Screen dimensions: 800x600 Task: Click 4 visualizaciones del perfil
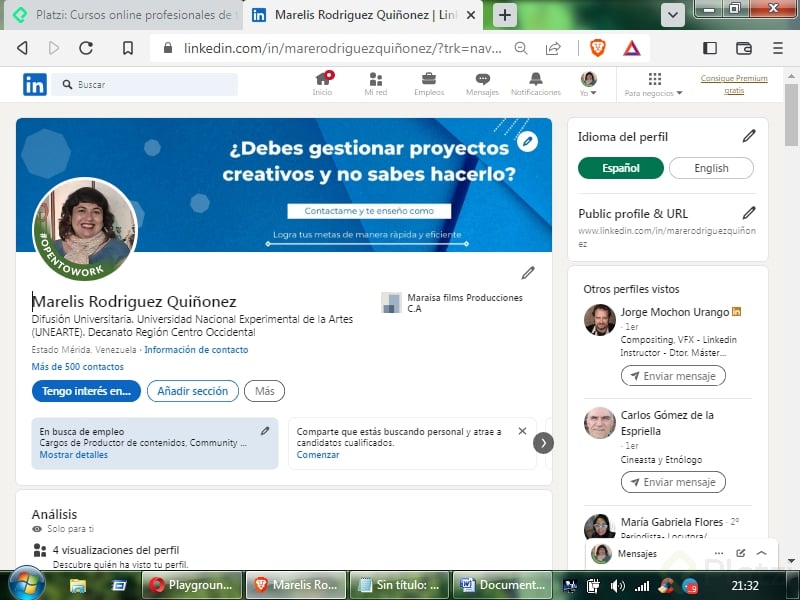[116, 550]
